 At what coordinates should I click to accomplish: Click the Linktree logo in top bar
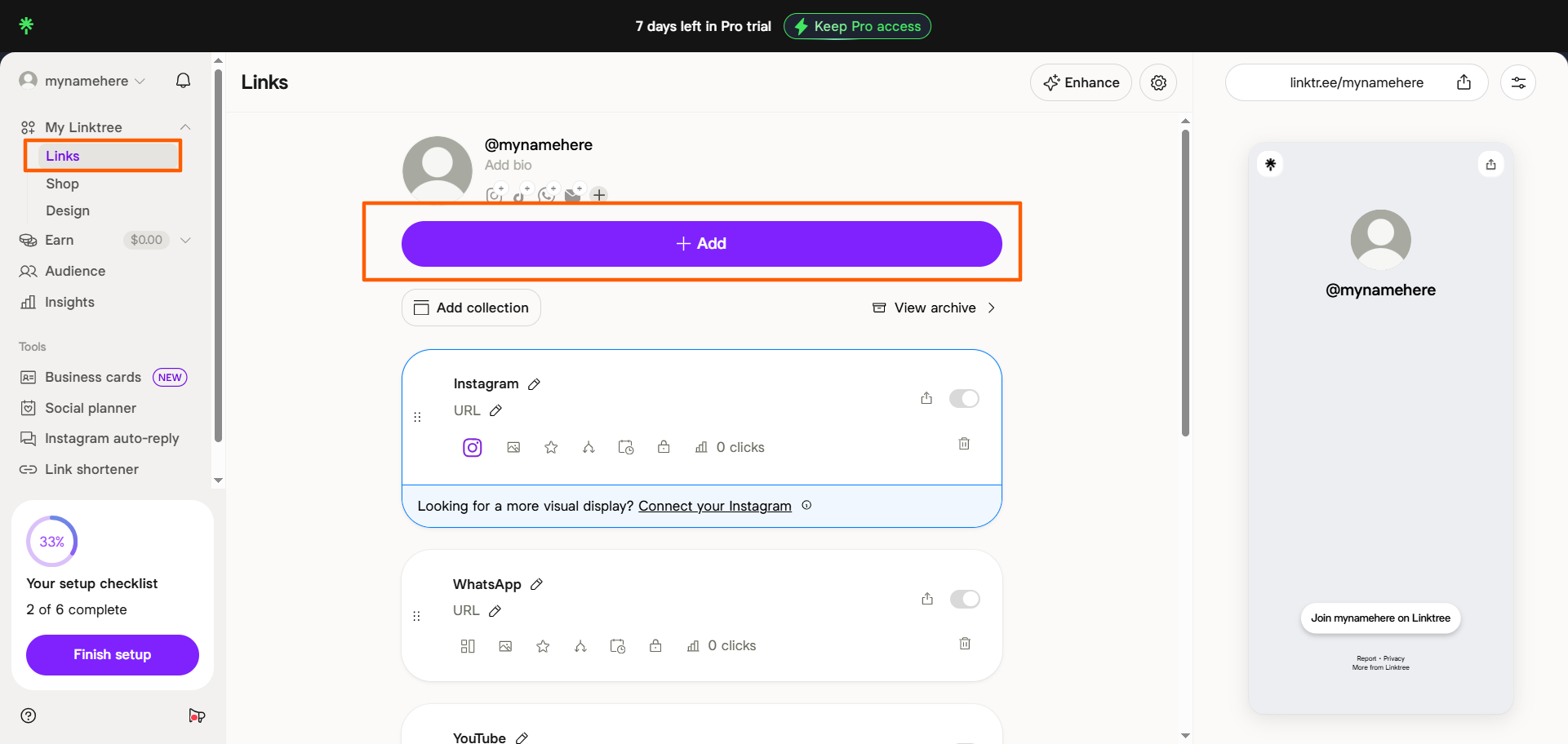tap(26, 25)
